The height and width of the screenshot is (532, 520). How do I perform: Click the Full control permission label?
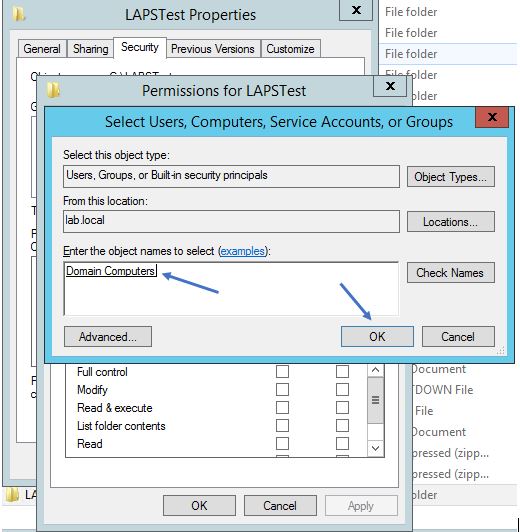[x=102, y=372]
